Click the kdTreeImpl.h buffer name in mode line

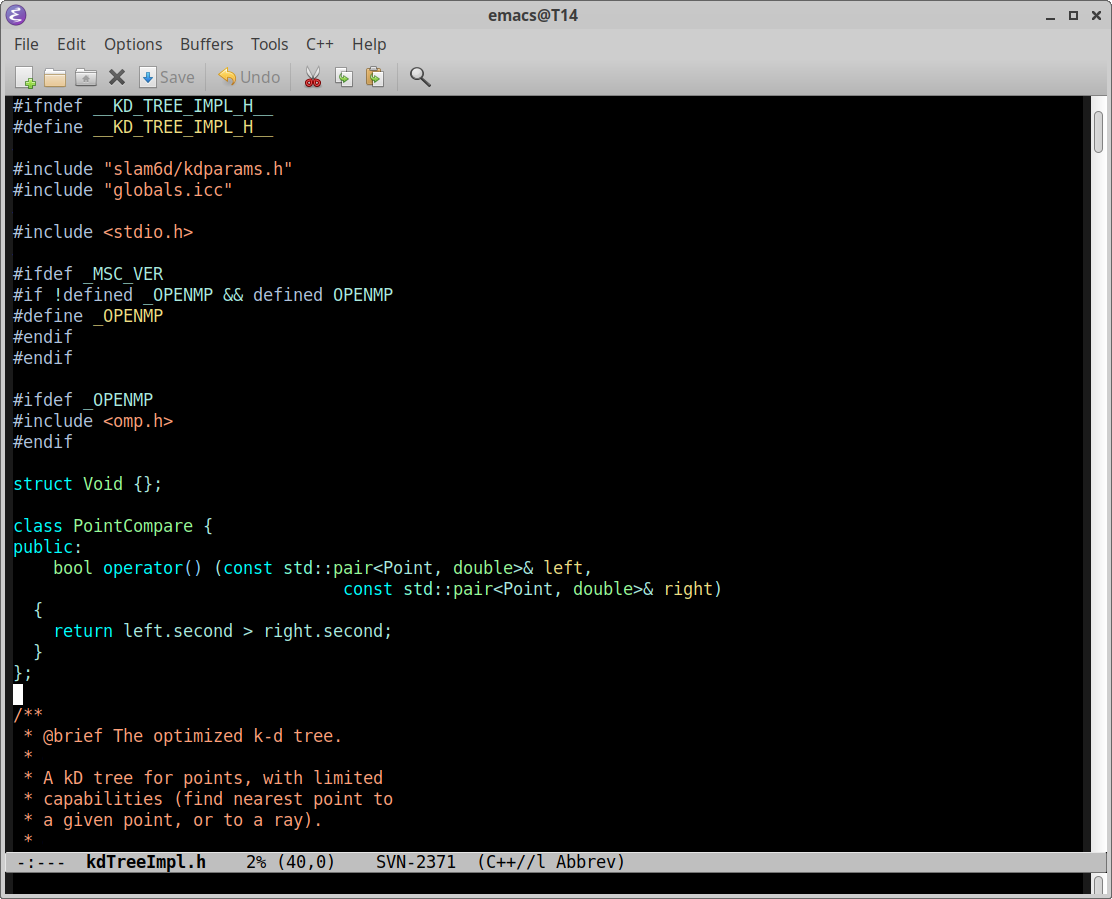coord(146,861)
